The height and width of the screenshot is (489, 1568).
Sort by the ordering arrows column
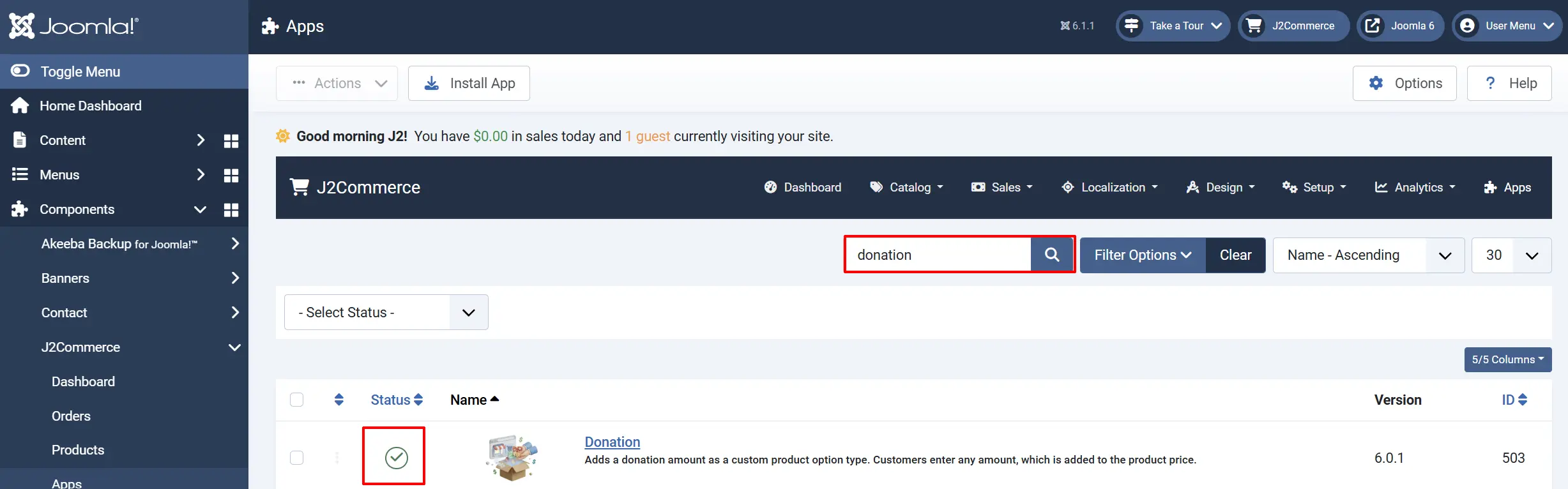pyautogui.click(x=339, y=400)
